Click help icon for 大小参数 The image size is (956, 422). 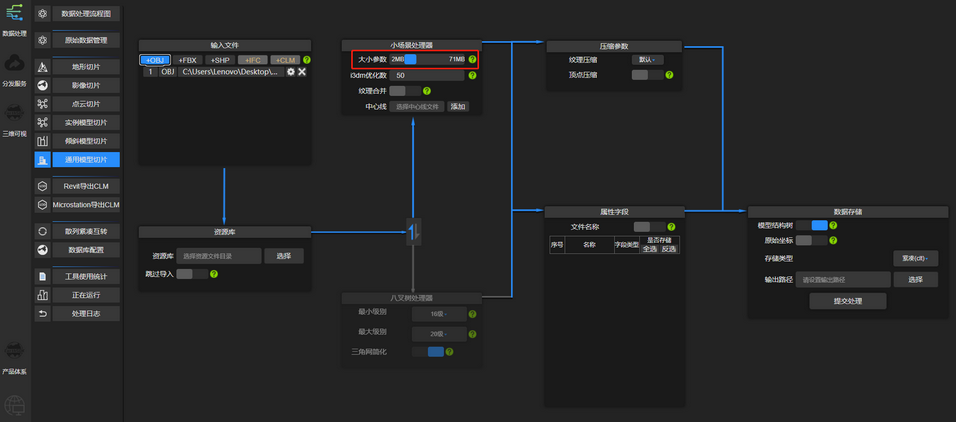tap(473, 60)
